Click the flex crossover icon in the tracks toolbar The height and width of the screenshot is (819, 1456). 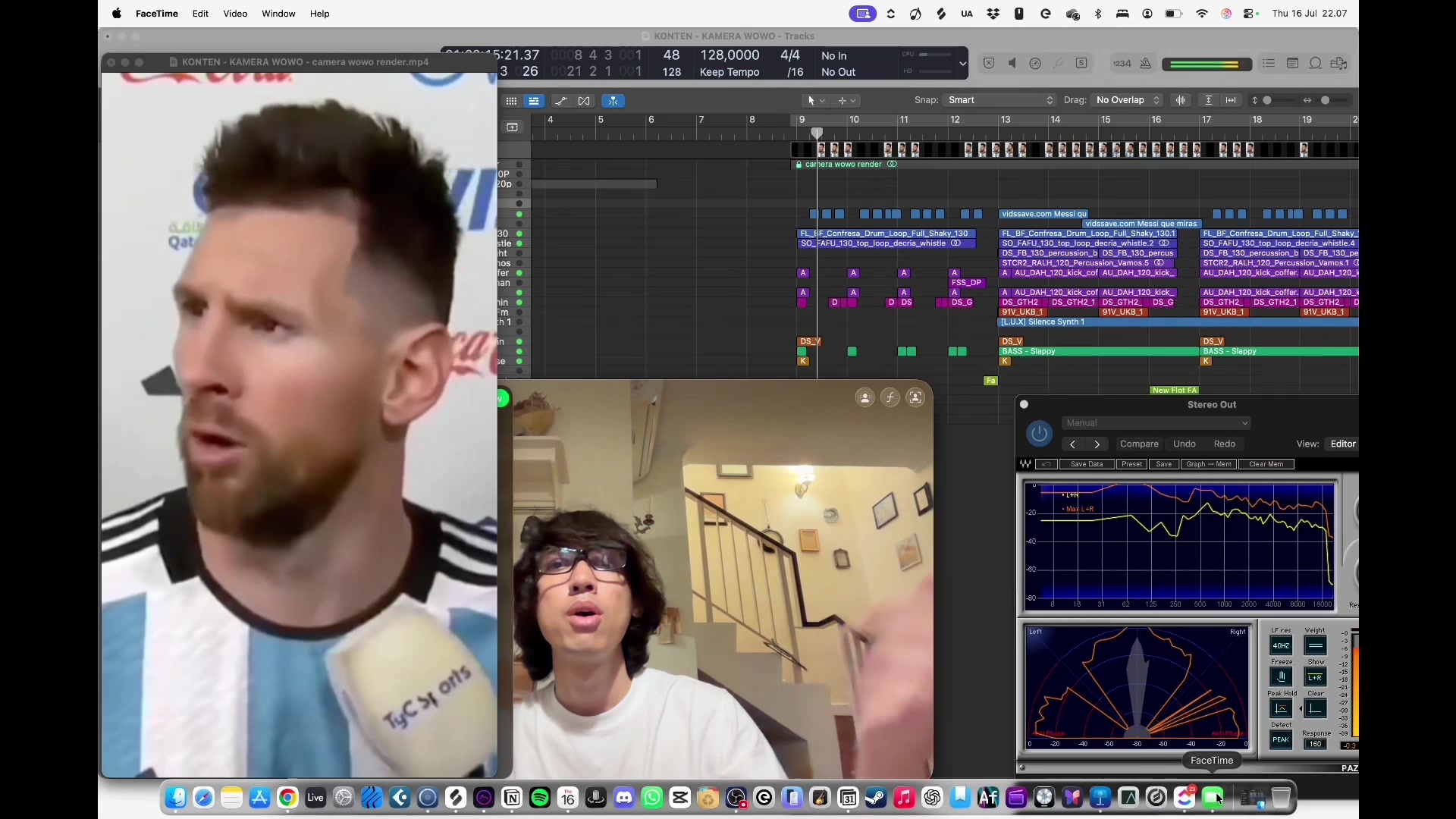[584, 101]
